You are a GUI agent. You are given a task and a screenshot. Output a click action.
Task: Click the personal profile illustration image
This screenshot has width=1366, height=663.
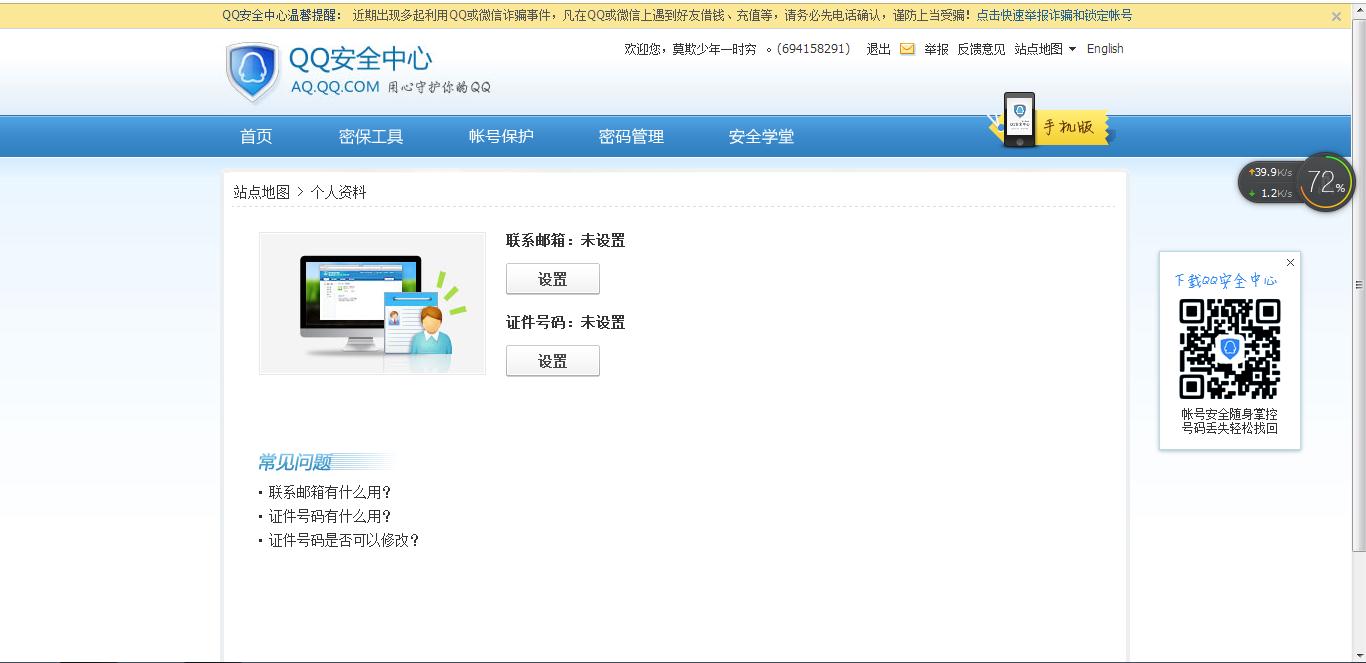tap(372, 303)
